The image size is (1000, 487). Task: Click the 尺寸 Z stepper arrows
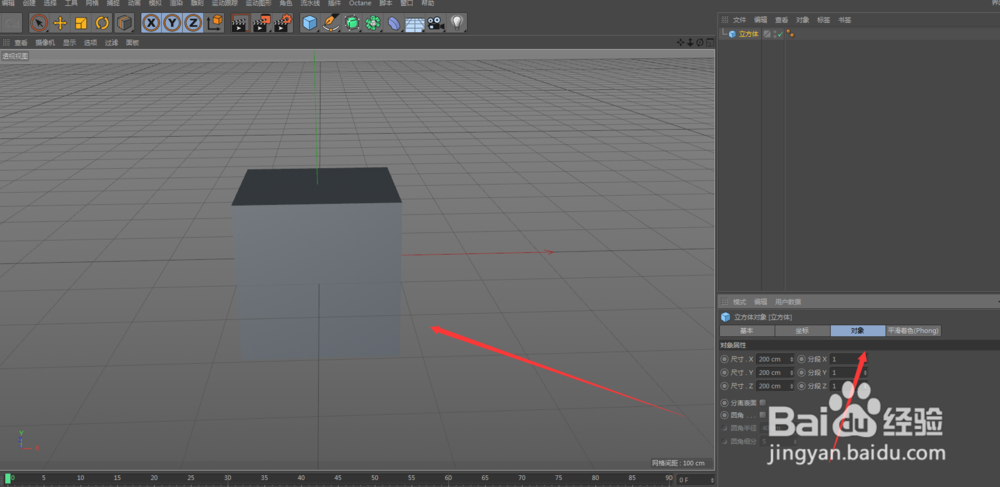[792, 386]
